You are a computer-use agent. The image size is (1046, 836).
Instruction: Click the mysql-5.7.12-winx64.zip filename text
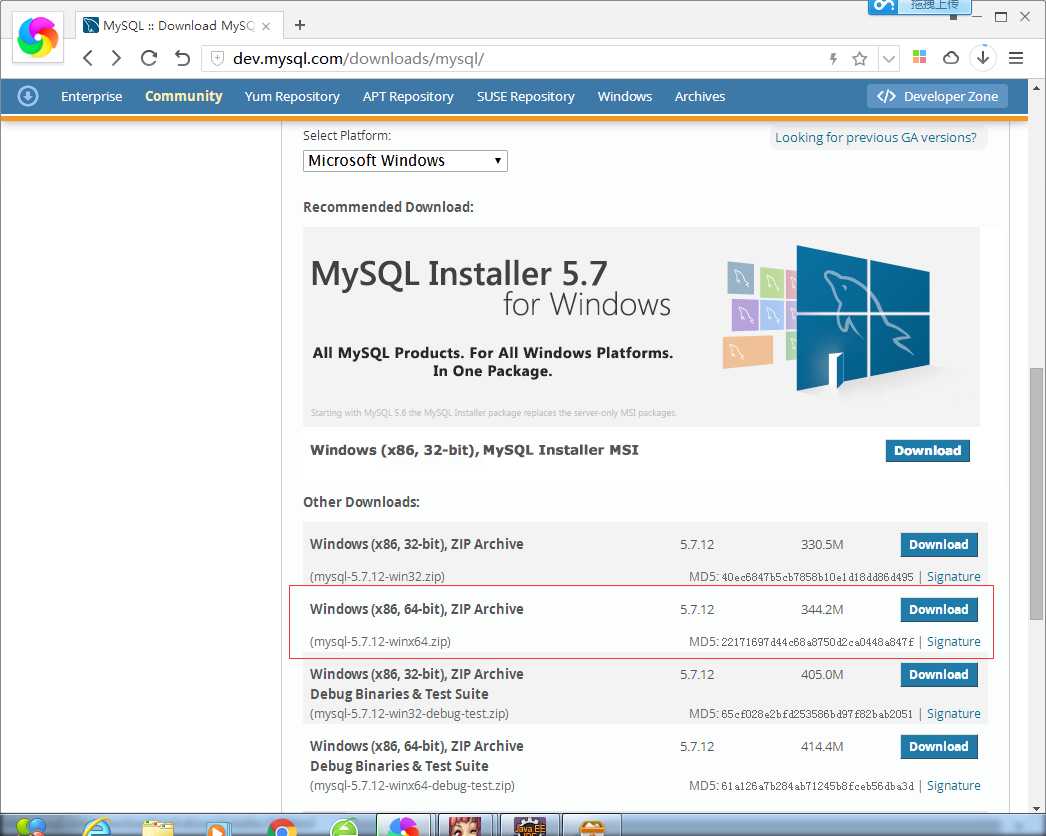pyautogui.click(x=380, y=641)
